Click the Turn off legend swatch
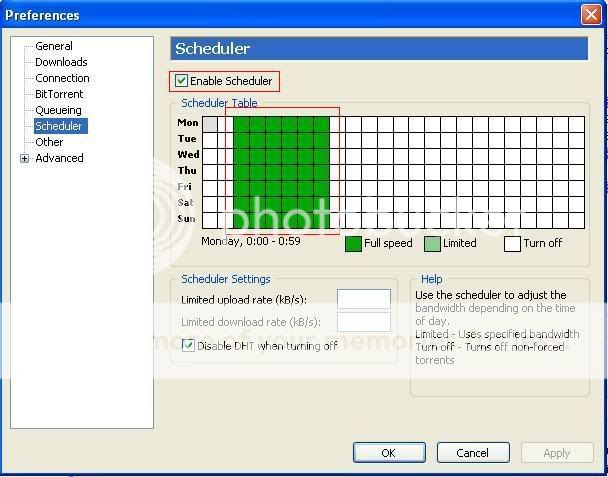 tap(512, 244)
